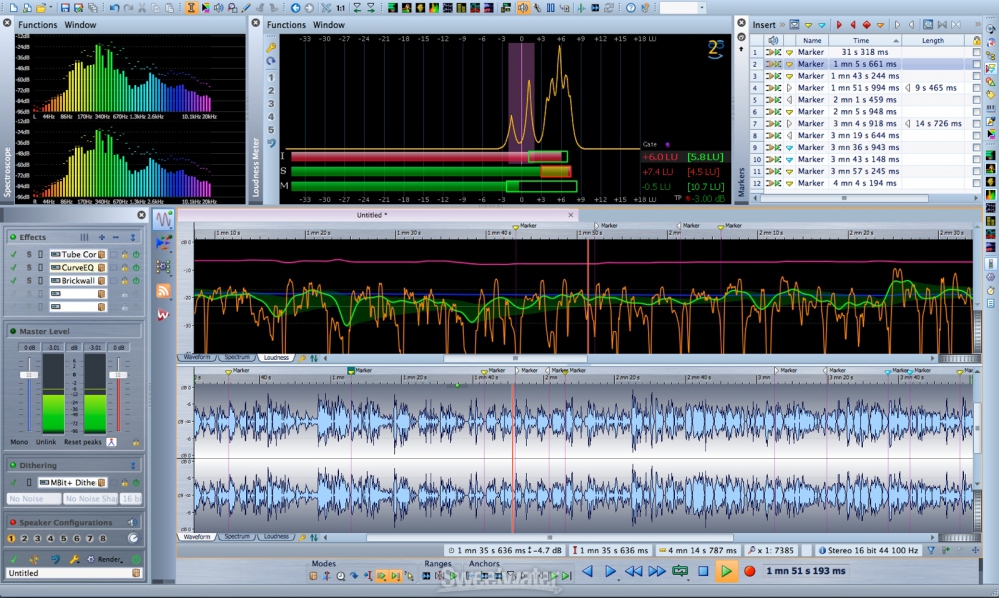Switch to the Spectrum tab in upper view
The width and height of the screenshot is (999, 598).
click(237, 357)
